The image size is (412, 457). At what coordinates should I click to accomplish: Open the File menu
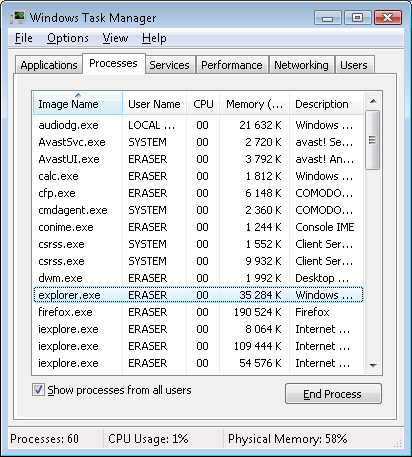(x=24, y=38)
